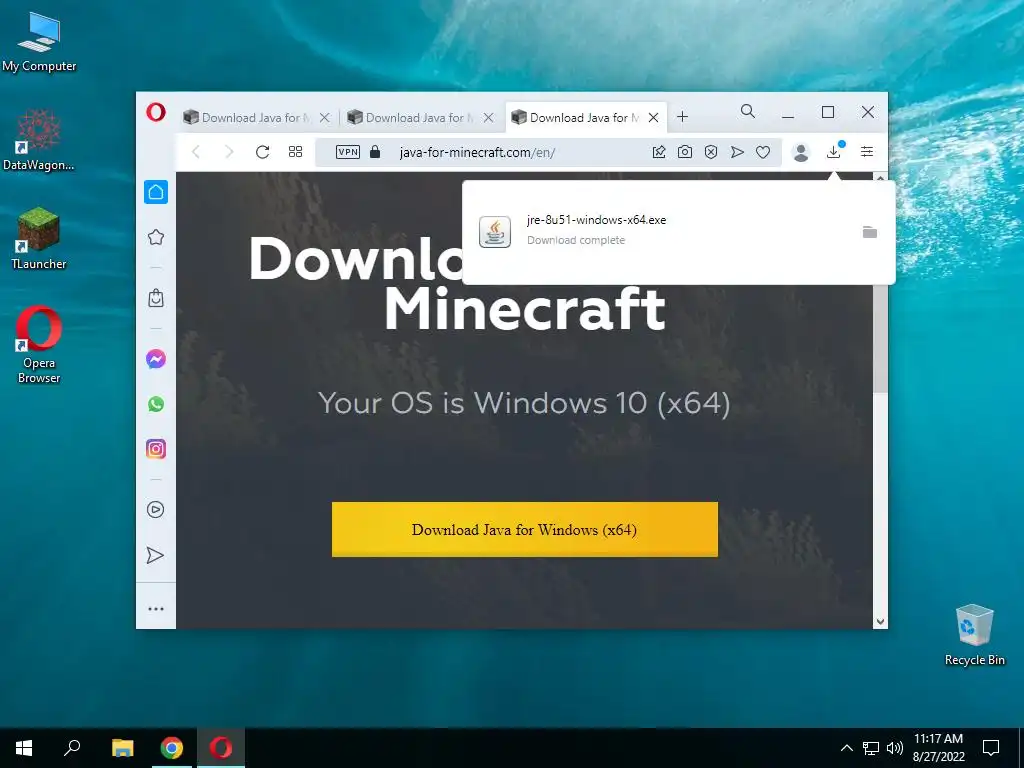This screenshot has height=768, width=1024.
Task: Close the second Download Java tab
Action: (x=488, y=118)
